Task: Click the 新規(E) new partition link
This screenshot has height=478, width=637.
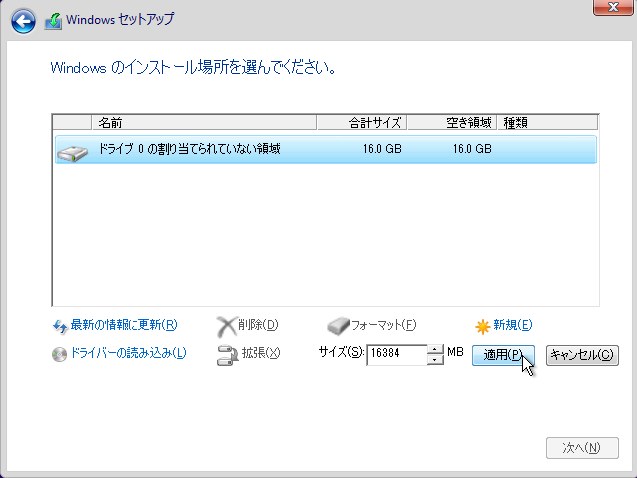Action: [x=513, y=325]
